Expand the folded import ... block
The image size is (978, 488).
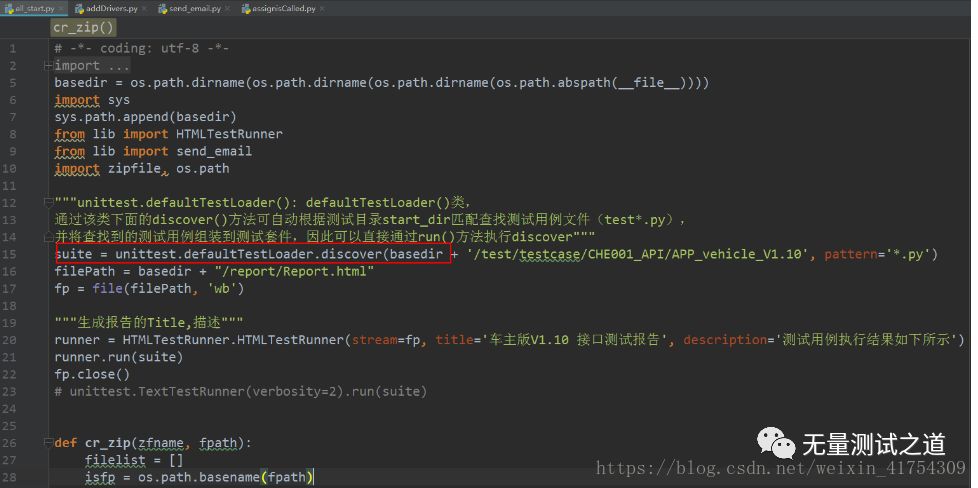tap(47, 66)
